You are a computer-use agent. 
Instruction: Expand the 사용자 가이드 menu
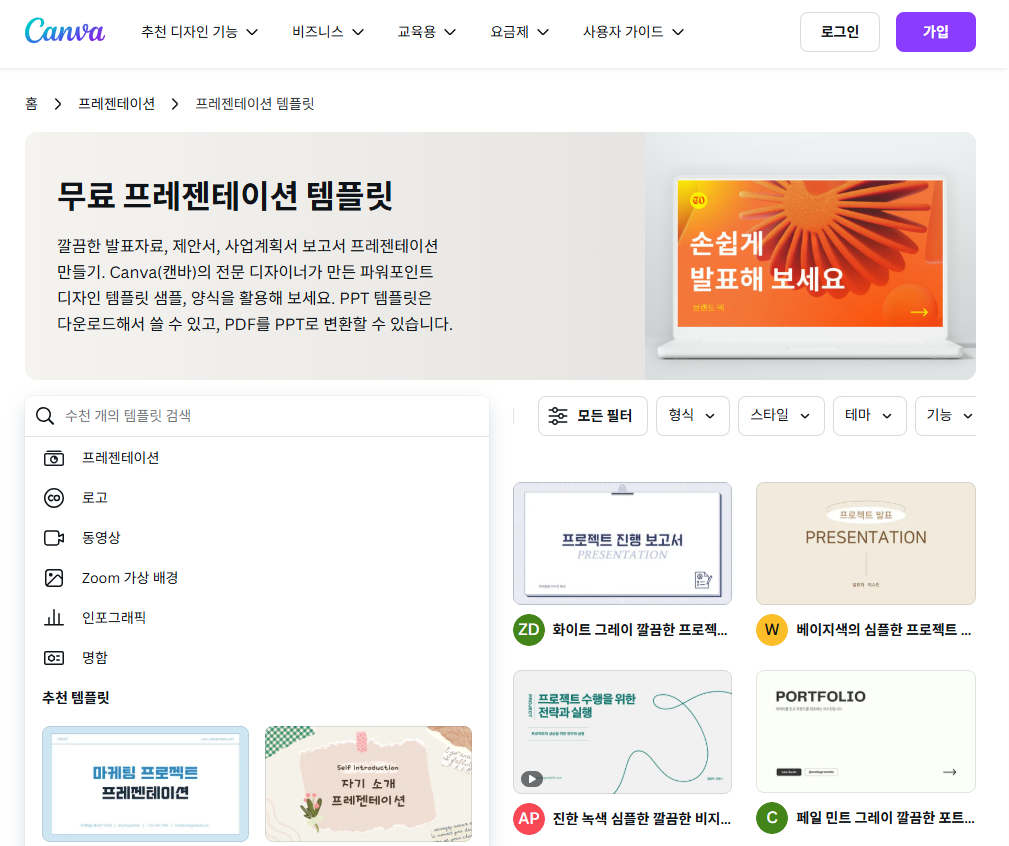(x=633, y=32)
